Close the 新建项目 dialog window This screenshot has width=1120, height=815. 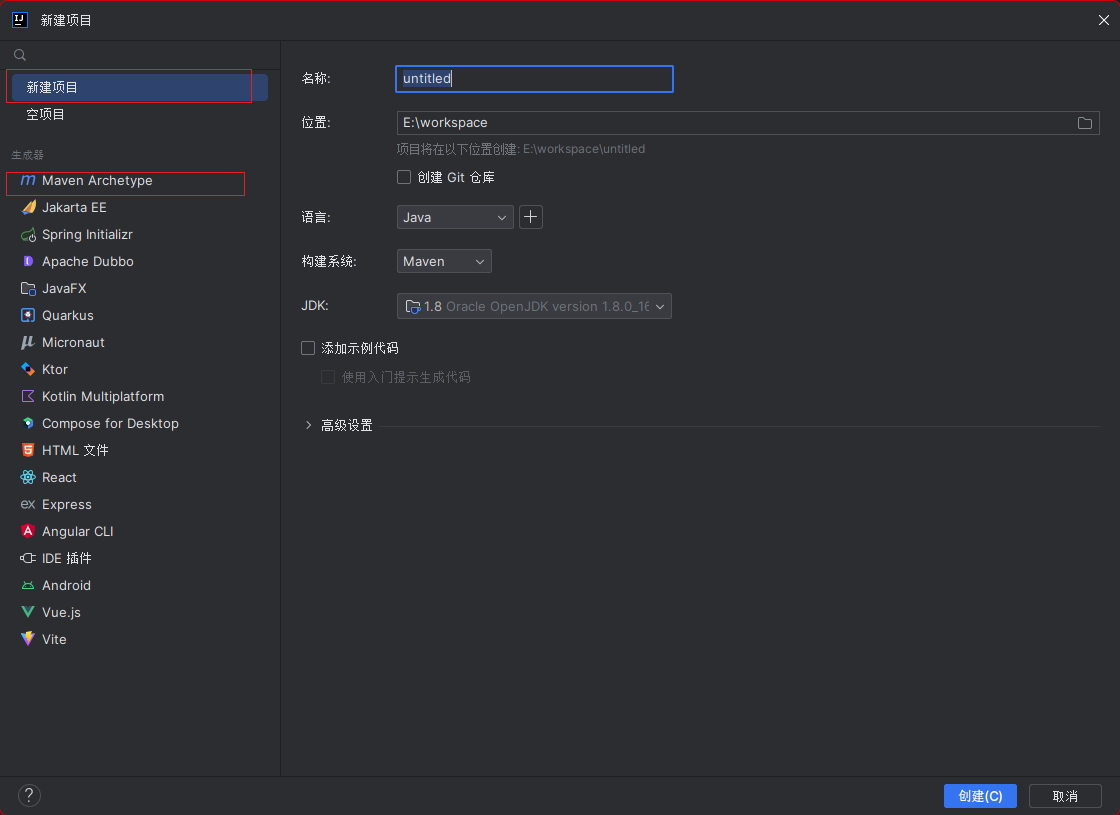tap(1104, 20)
